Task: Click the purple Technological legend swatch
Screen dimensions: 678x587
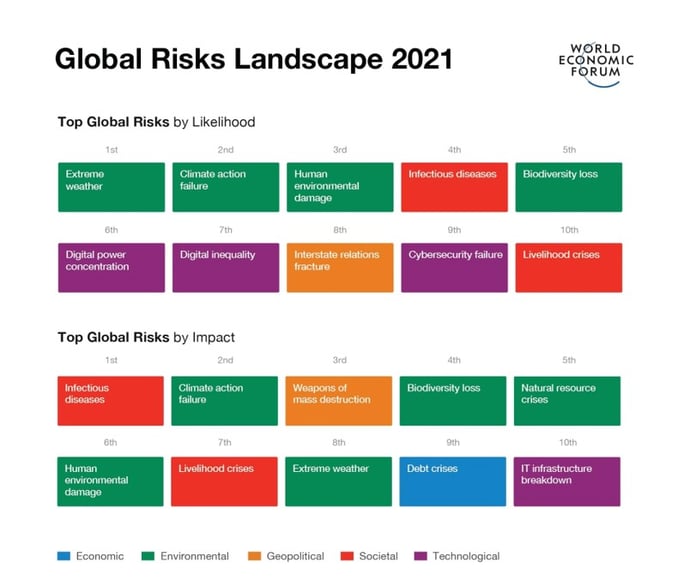Action: [420, 556]
